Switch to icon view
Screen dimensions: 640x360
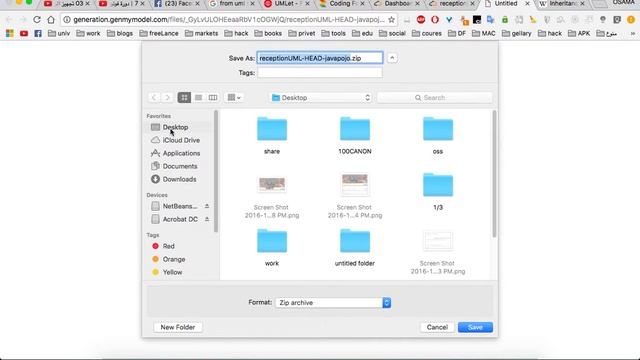[184, 98]
